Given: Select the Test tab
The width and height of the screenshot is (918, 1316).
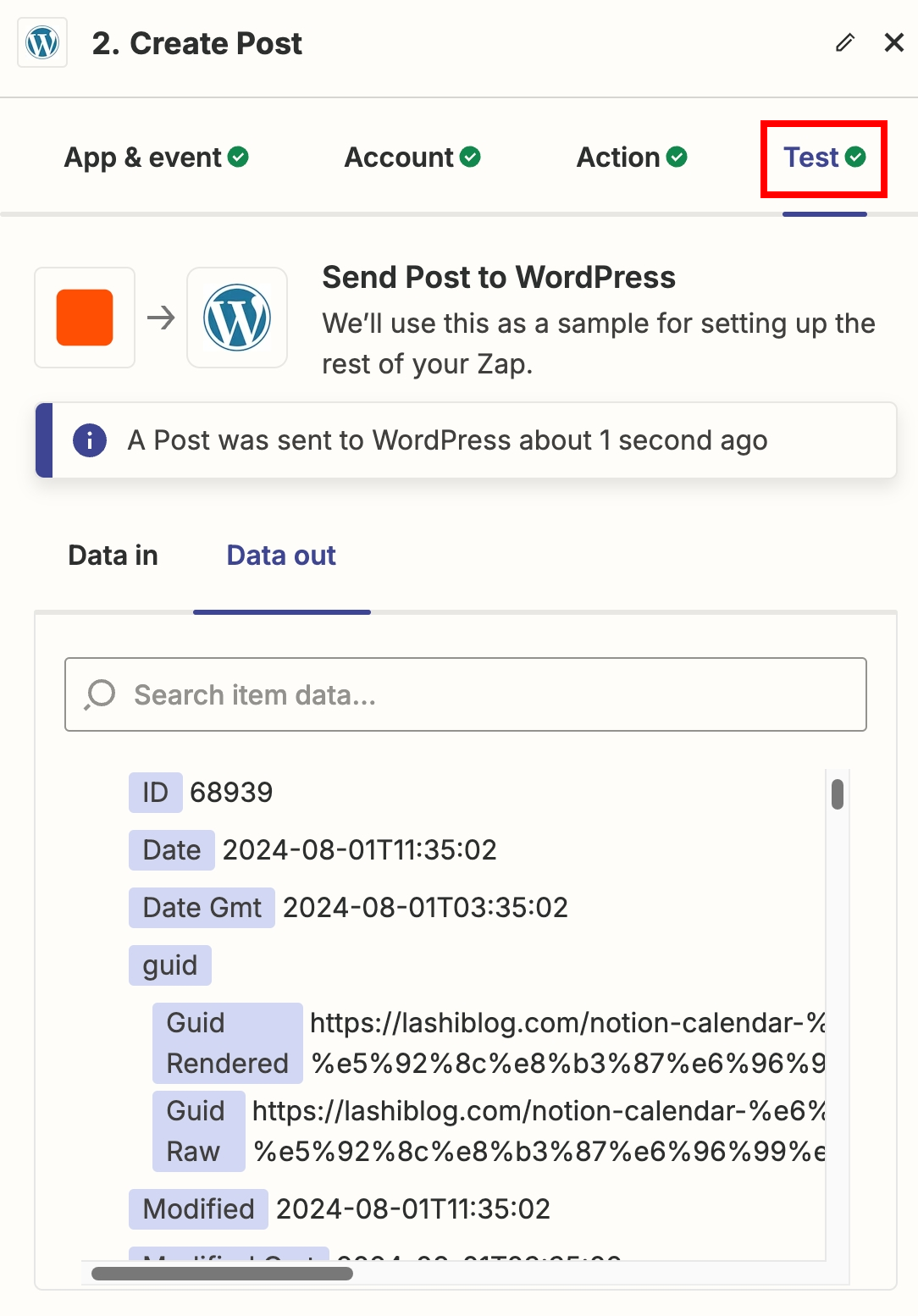Looking at the screenshot, I should (811, 158).
